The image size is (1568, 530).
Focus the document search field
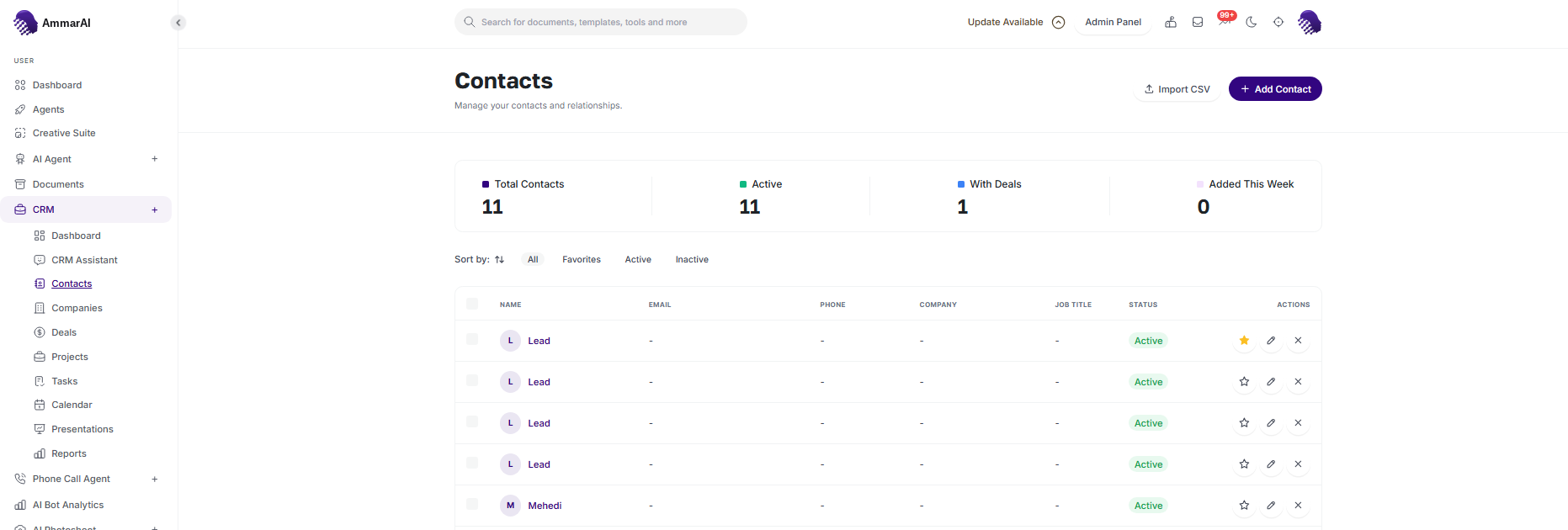[x=601, y=22]
